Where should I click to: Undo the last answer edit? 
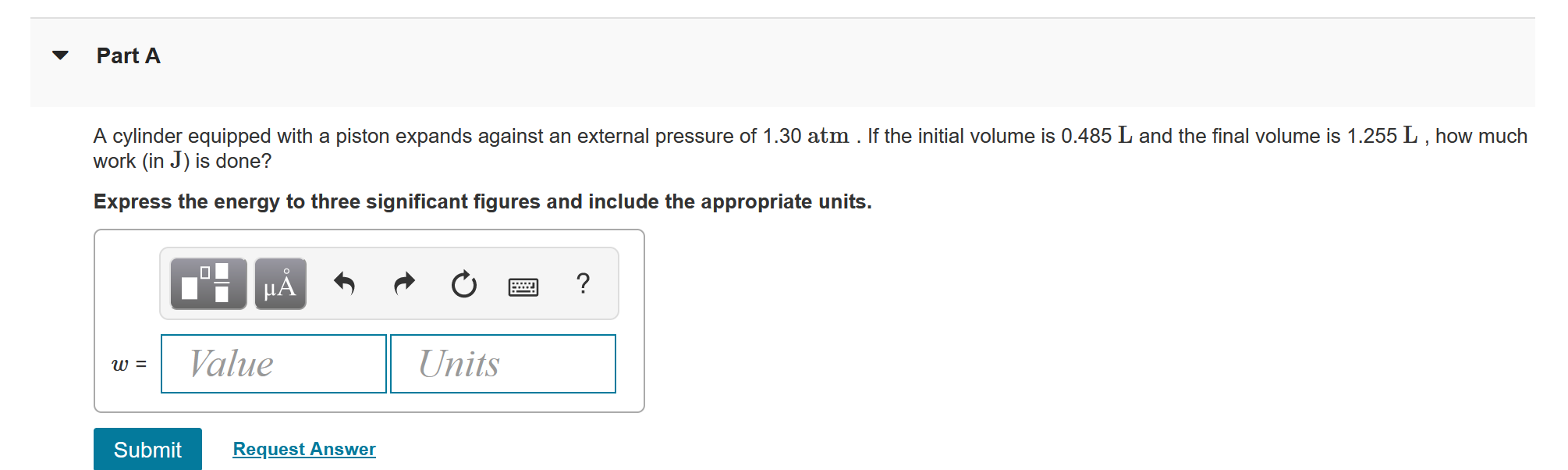pos(345,284)
